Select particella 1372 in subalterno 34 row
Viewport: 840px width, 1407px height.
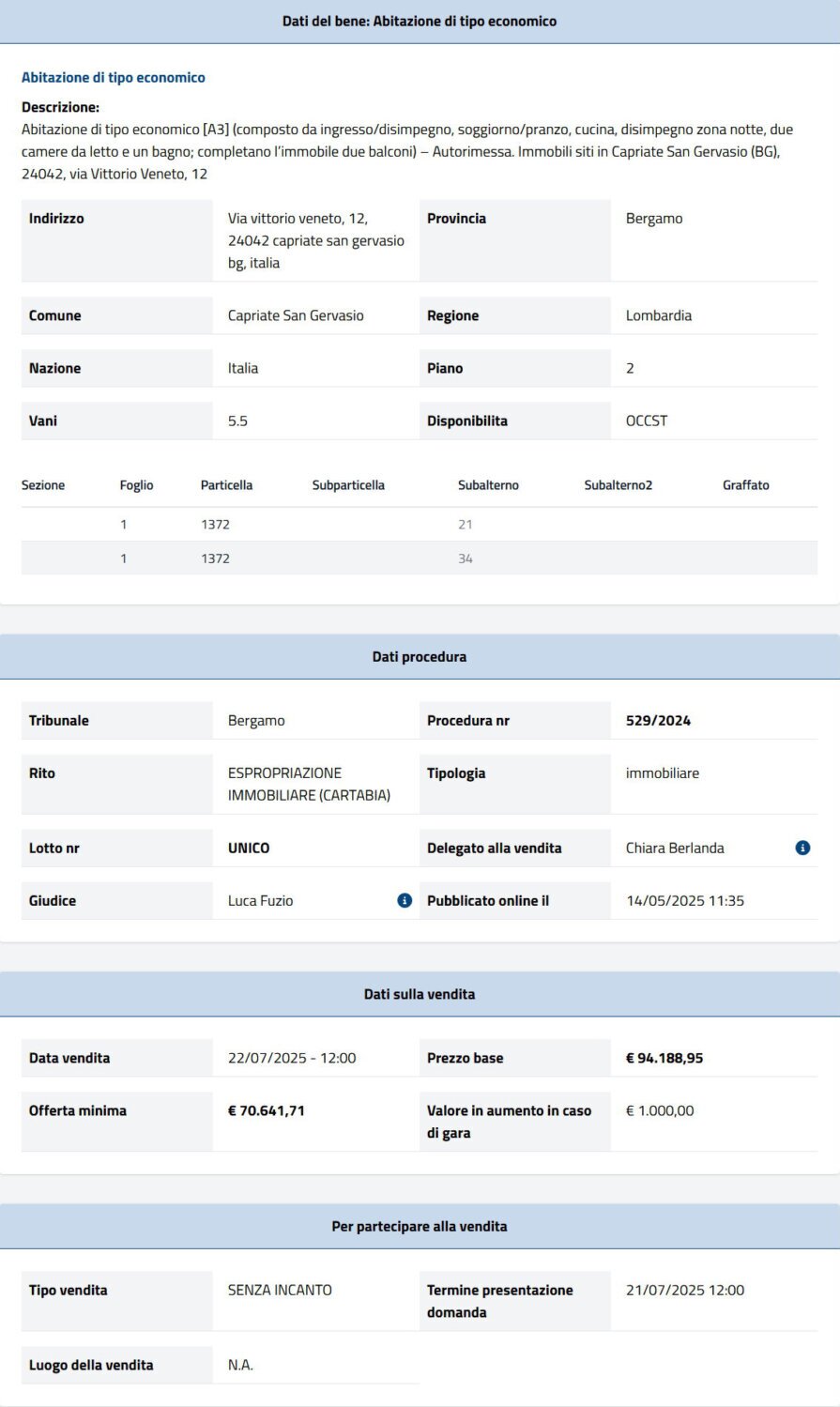point(215,558)
